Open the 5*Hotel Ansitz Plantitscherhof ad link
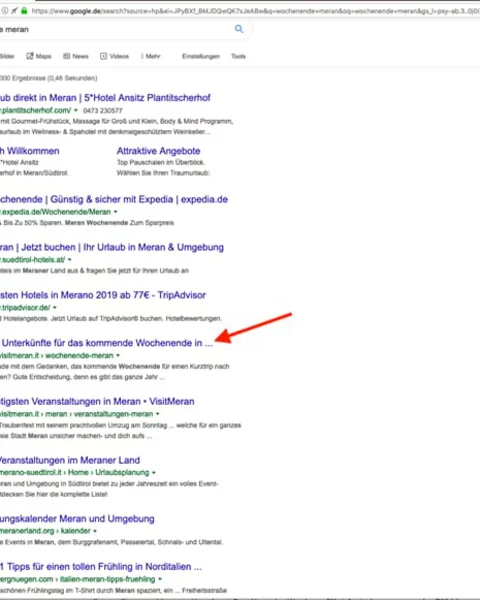This screenshot has width=480, height=600. pyautogui.click(x=105, y=98)
